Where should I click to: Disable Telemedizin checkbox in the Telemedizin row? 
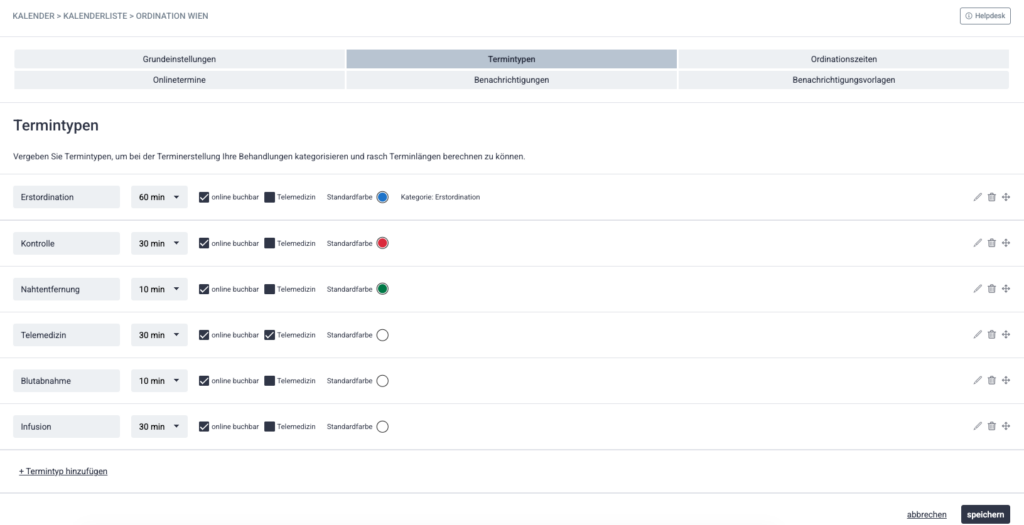point(270,335)
